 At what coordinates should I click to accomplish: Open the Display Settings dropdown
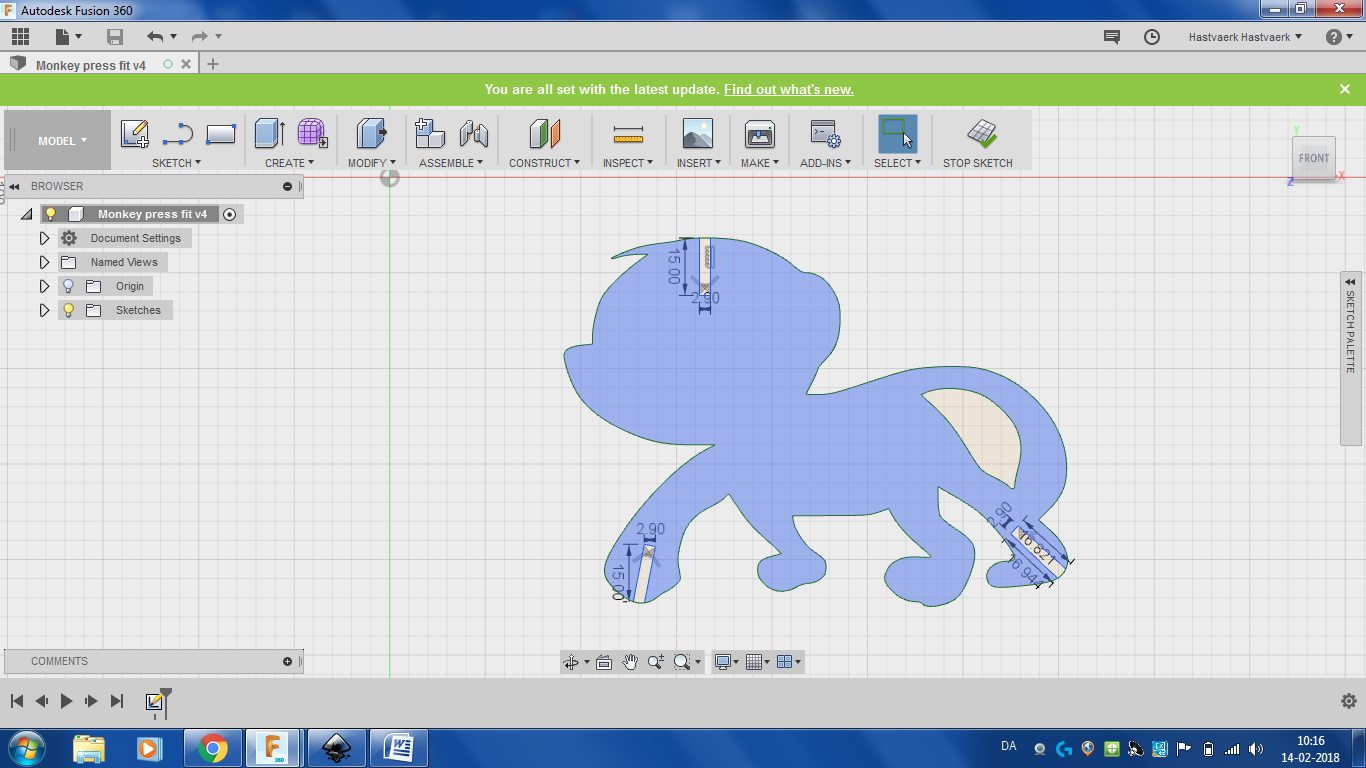727,662
